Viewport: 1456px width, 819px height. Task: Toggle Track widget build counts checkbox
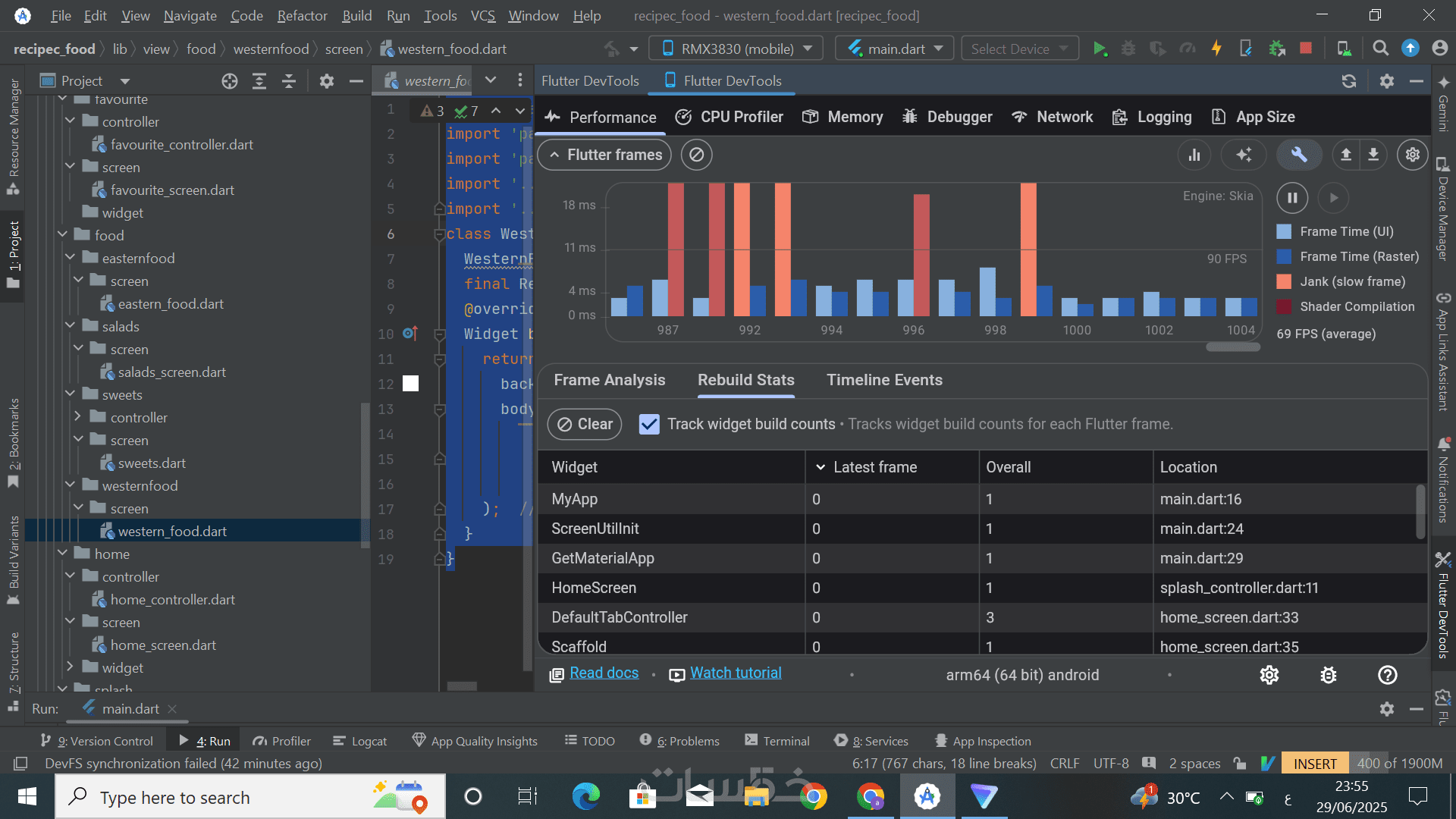pyautogui.click(x=649, y=424)
